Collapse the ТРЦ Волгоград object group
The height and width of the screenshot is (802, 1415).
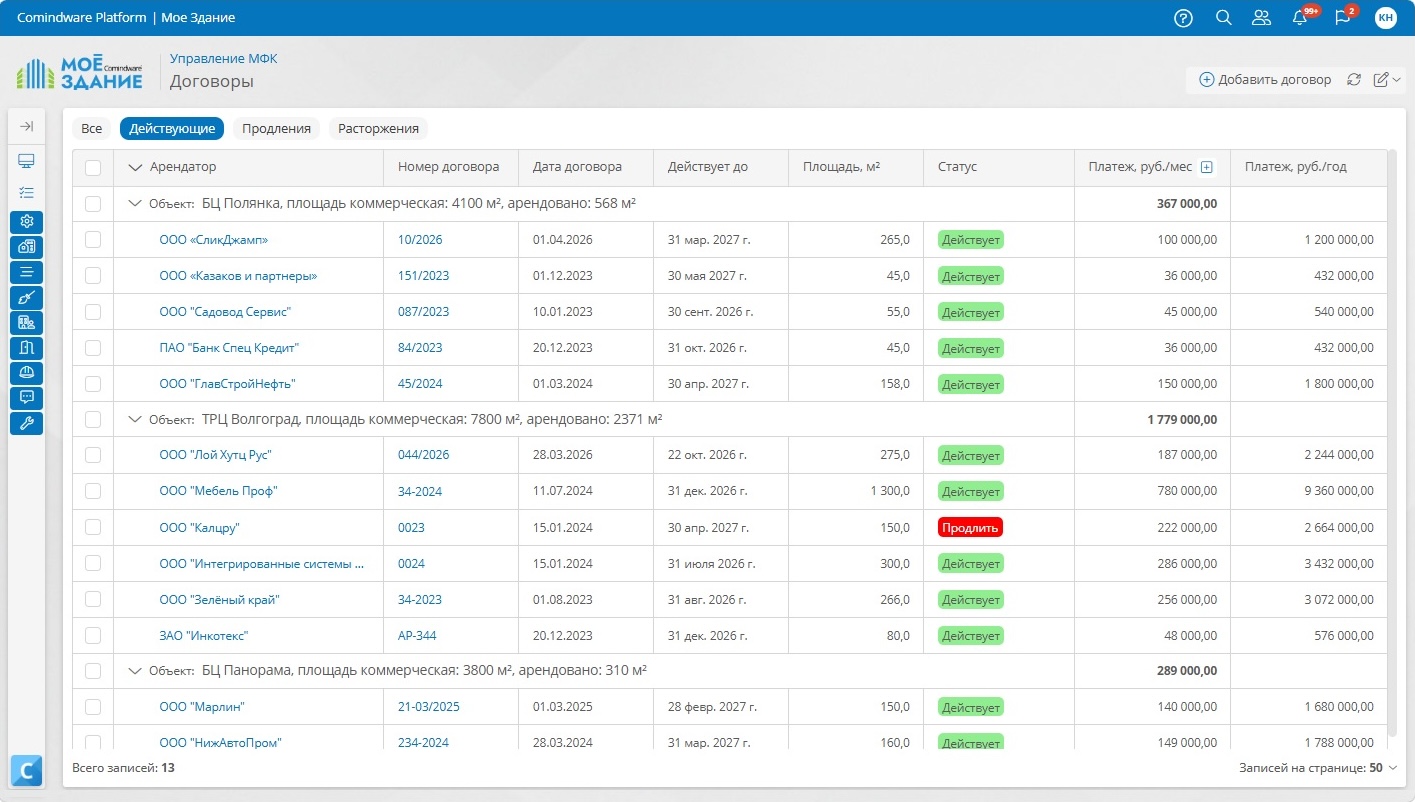(135, 419)
